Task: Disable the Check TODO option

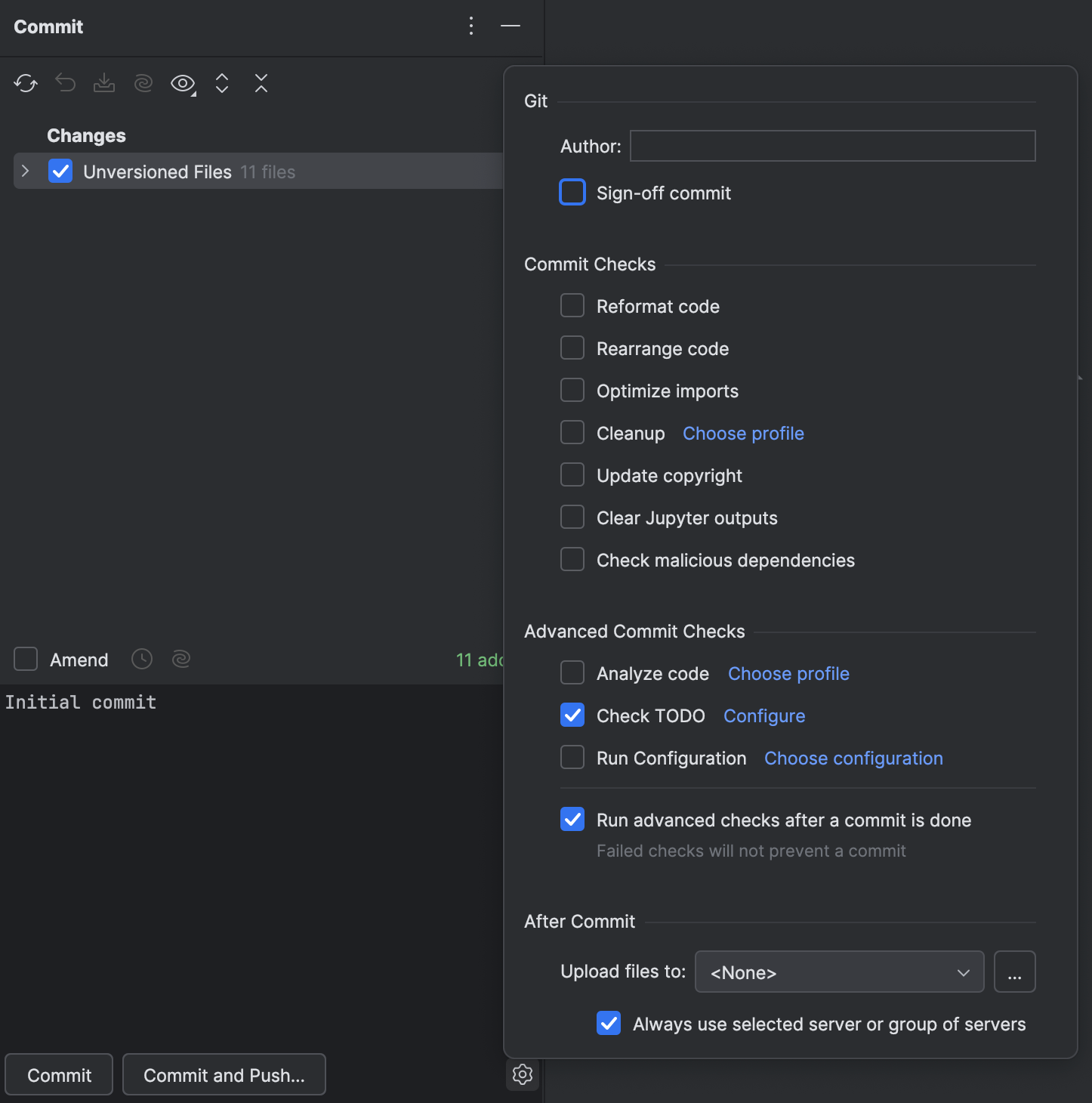Action: click(572, 715)
